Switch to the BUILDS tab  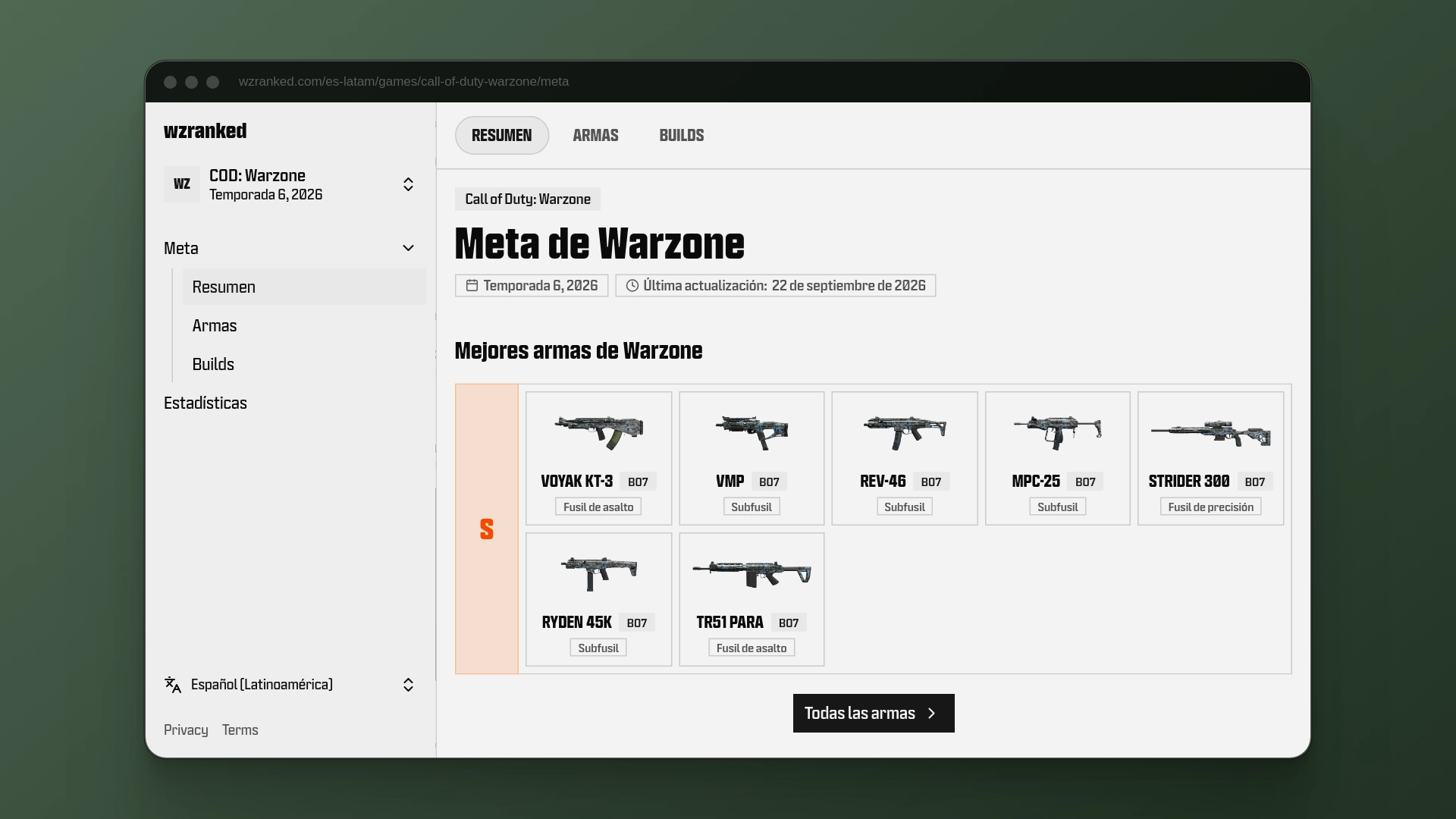[681, 135]
